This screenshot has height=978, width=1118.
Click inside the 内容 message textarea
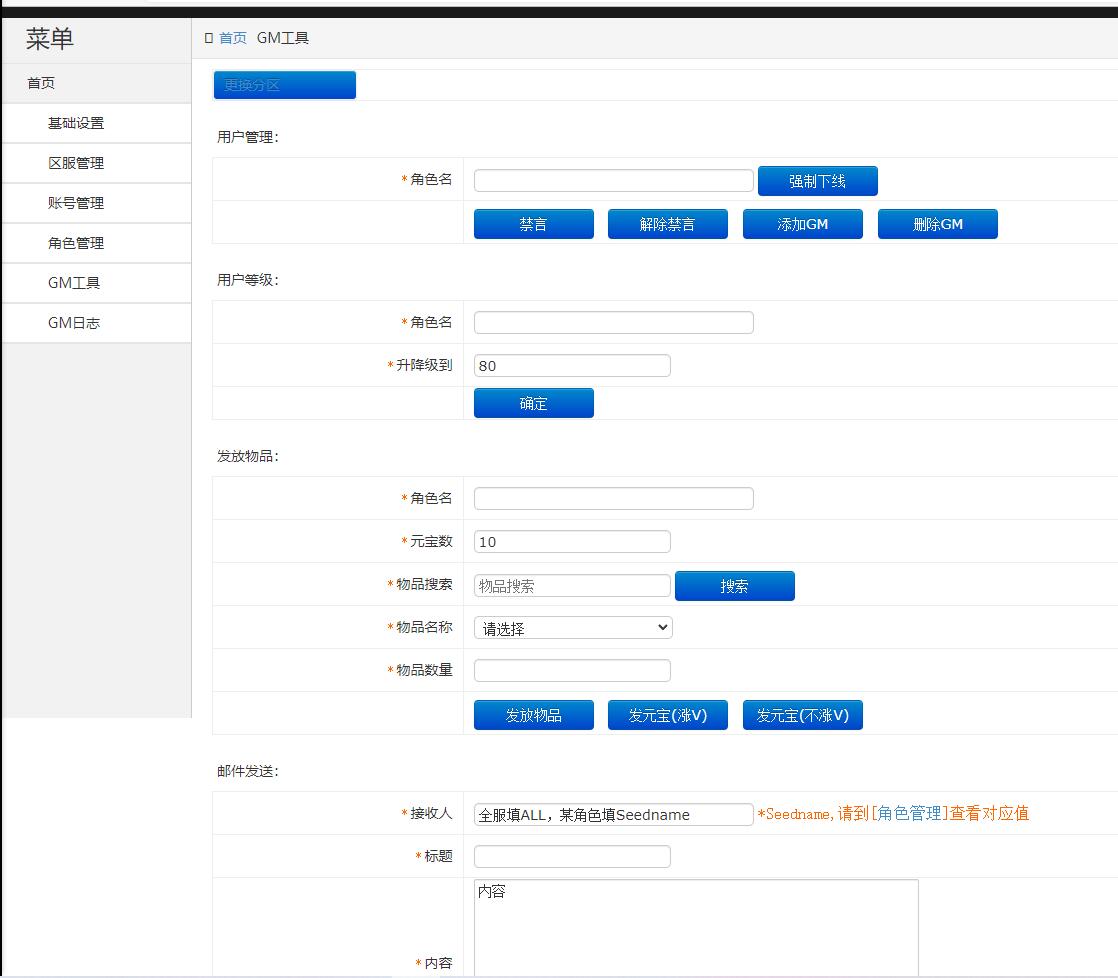[x=693, y=927]
